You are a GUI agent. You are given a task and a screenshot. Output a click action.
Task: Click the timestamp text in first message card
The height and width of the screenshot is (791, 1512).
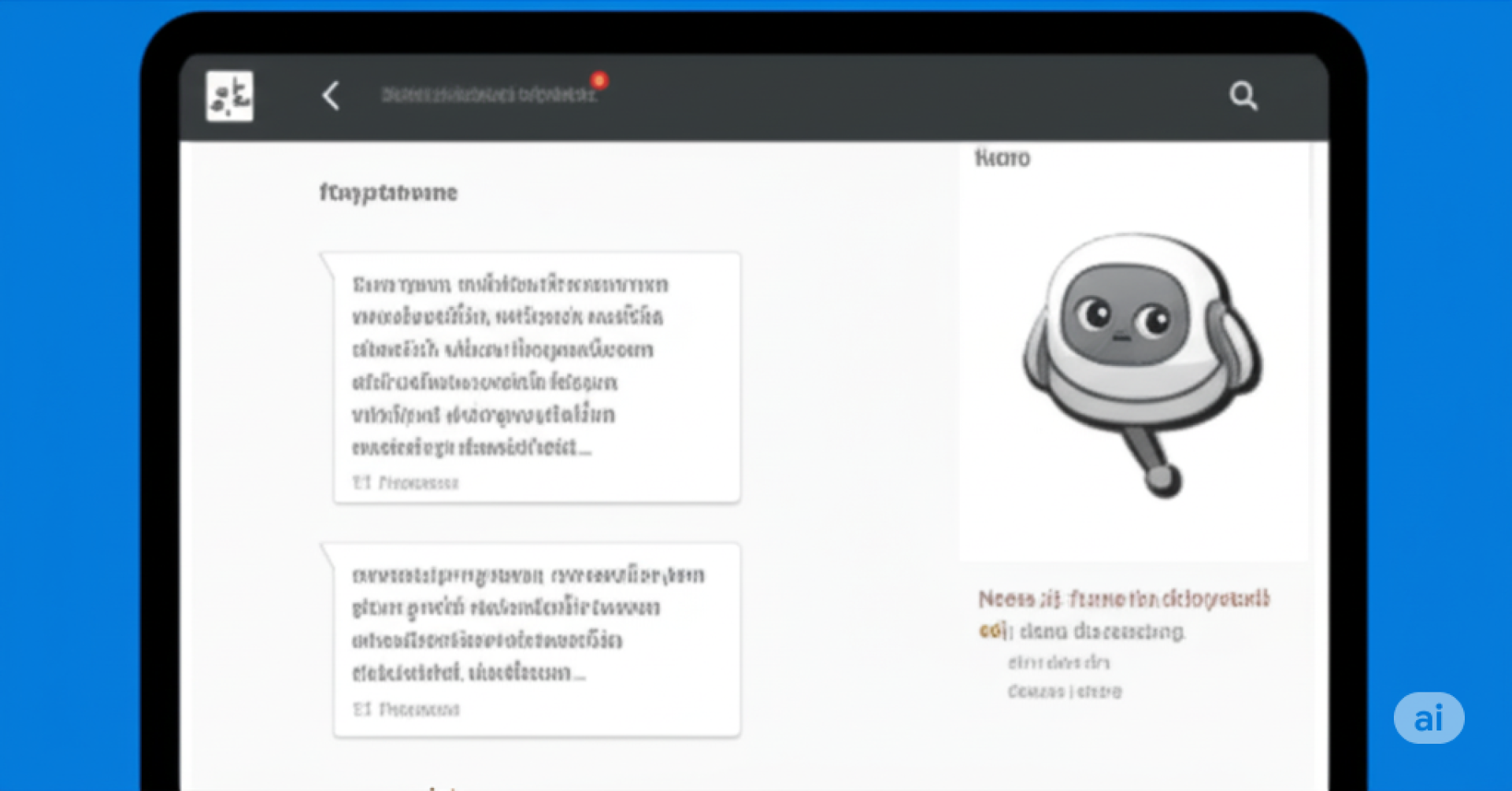click(418, 482)
